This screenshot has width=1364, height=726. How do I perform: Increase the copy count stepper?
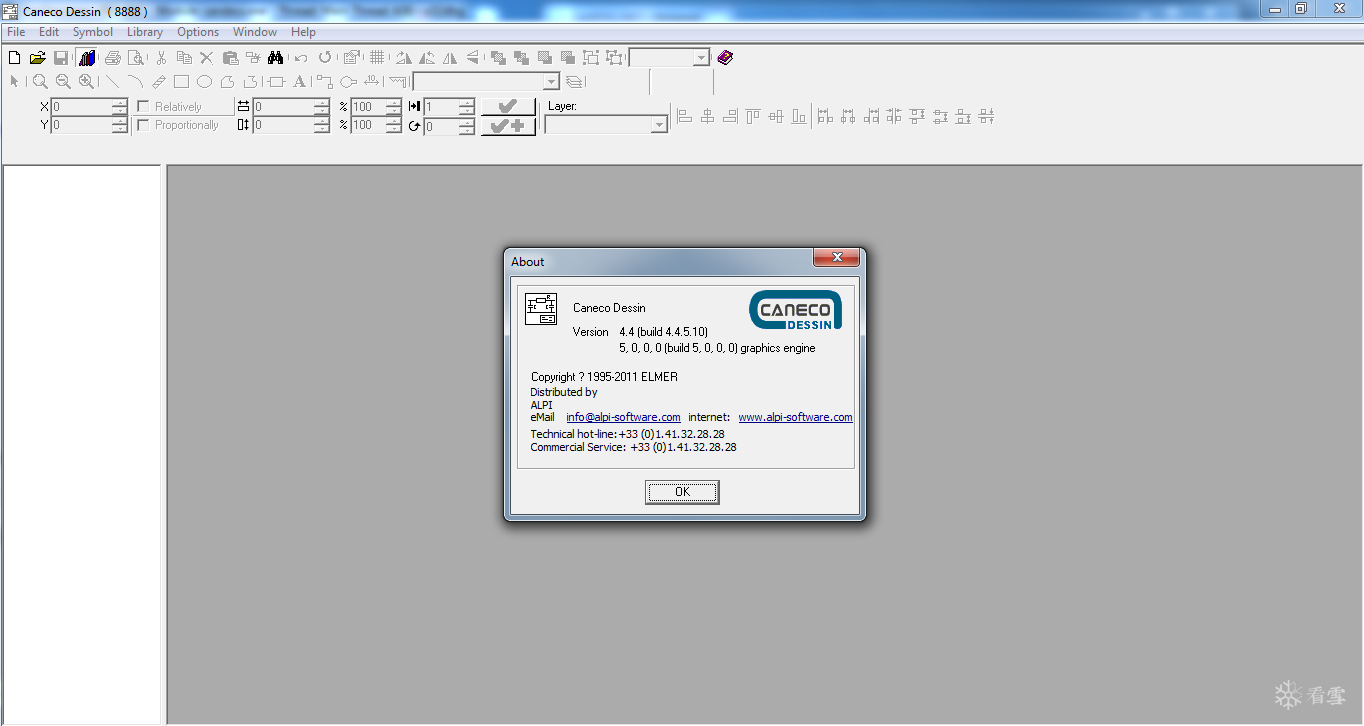467,103
